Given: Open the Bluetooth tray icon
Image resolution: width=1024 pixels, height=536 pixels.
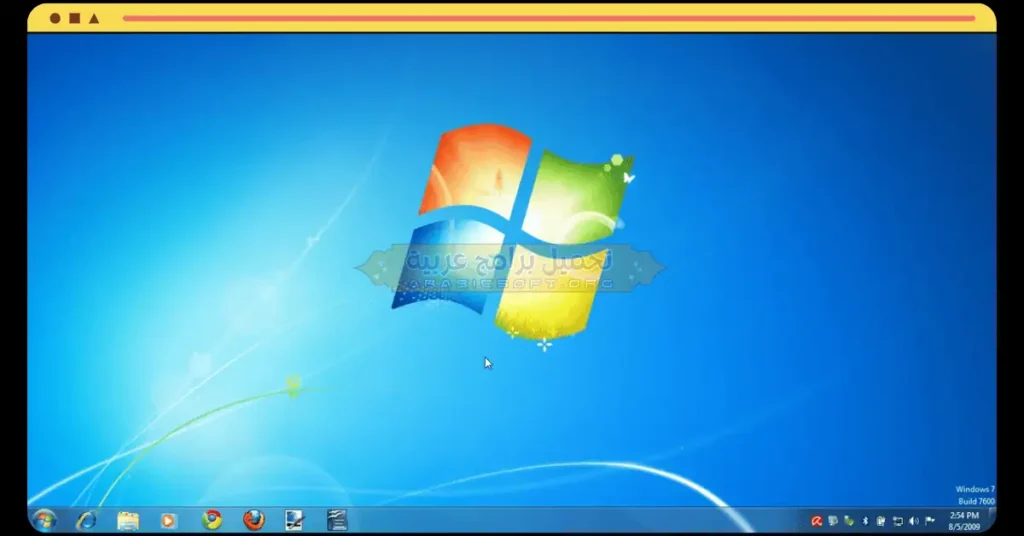Looking at the screenshot, I should click(865, 521).
